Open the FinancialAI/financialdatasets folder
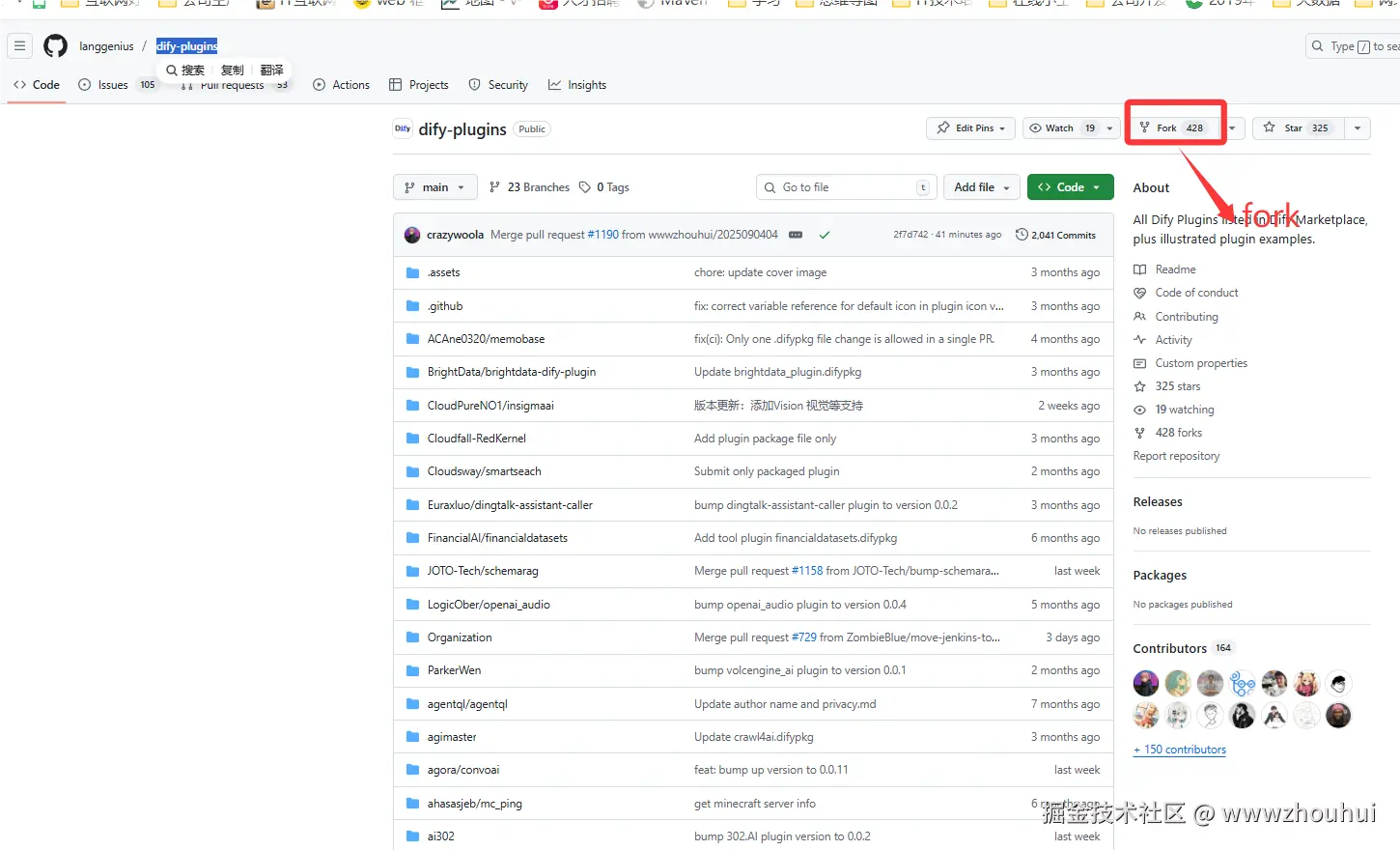This screenshot has height=850, width=1400. 497,538
